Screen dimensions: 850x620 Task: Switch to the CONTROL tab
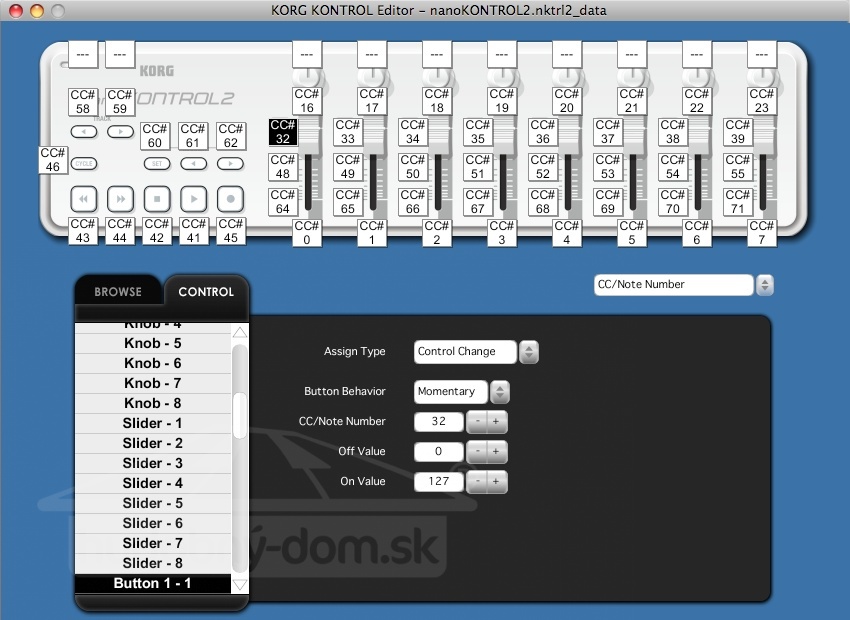coord(206,292)
